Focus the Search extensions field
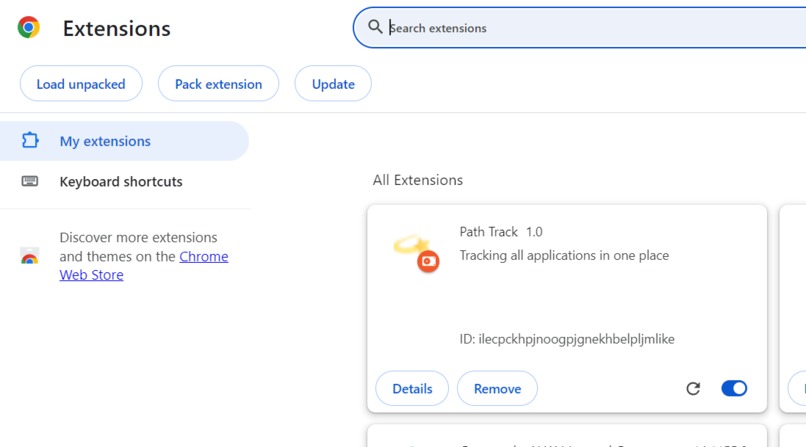Viewport: 806px width, 447px height. 581,28
